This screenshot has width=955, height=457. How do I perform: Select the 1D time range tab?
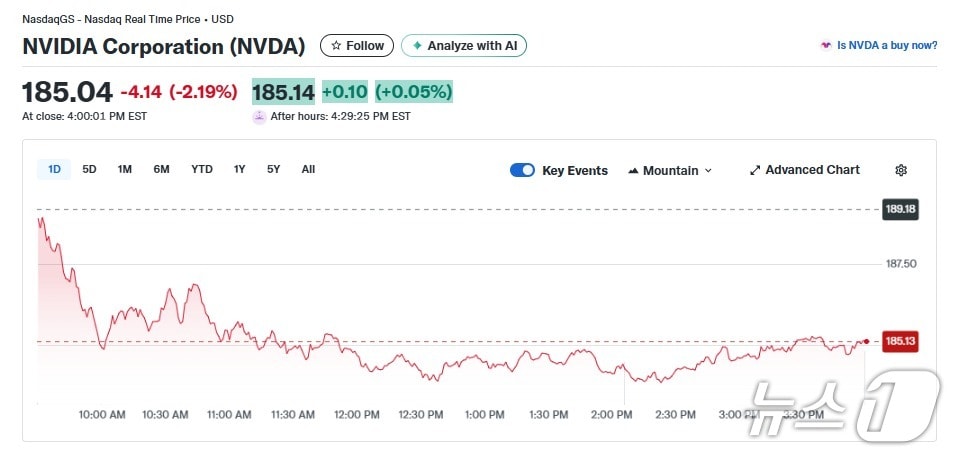[54, 169]
